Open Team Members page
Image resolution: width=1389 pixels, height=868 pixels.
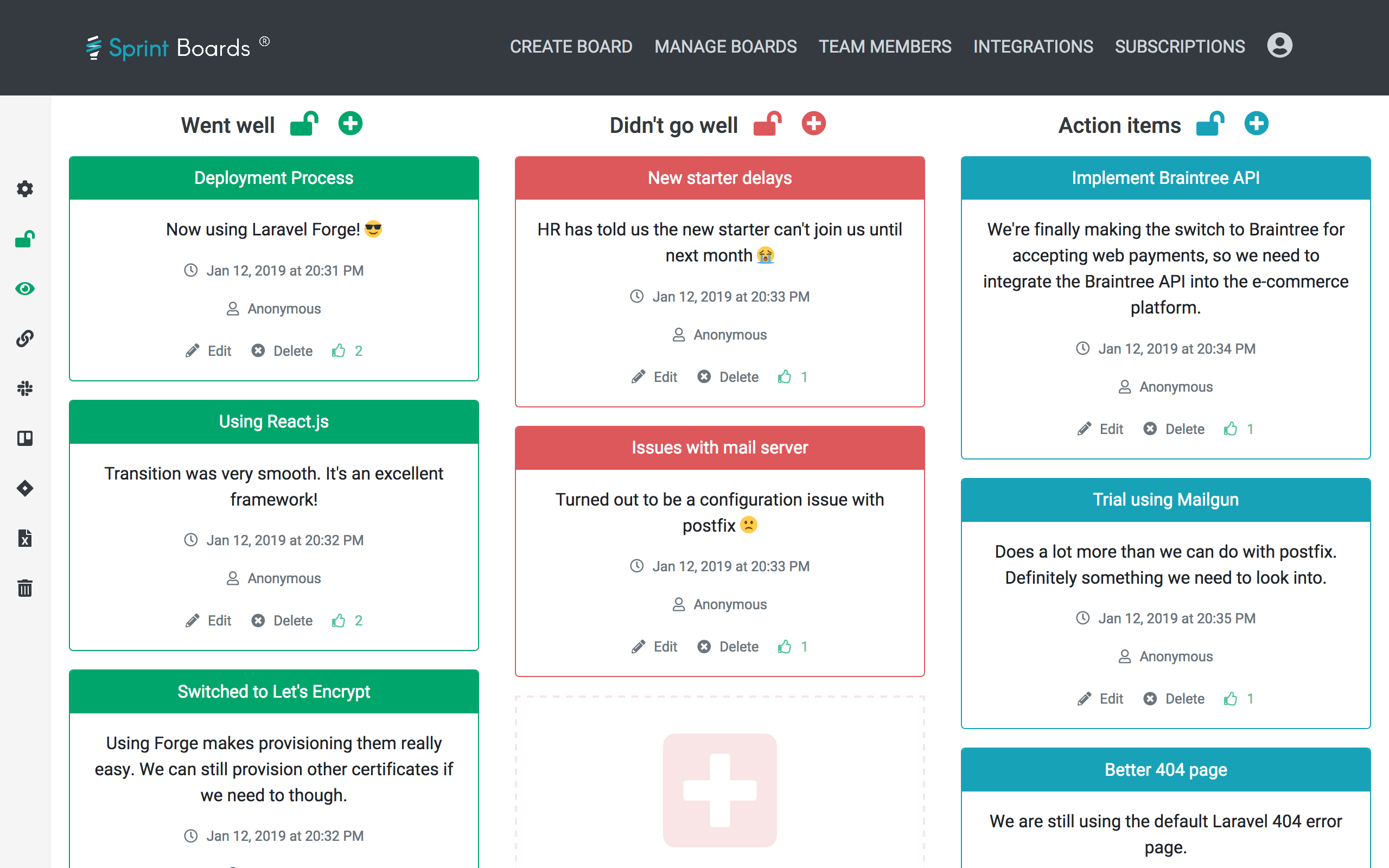885,47
